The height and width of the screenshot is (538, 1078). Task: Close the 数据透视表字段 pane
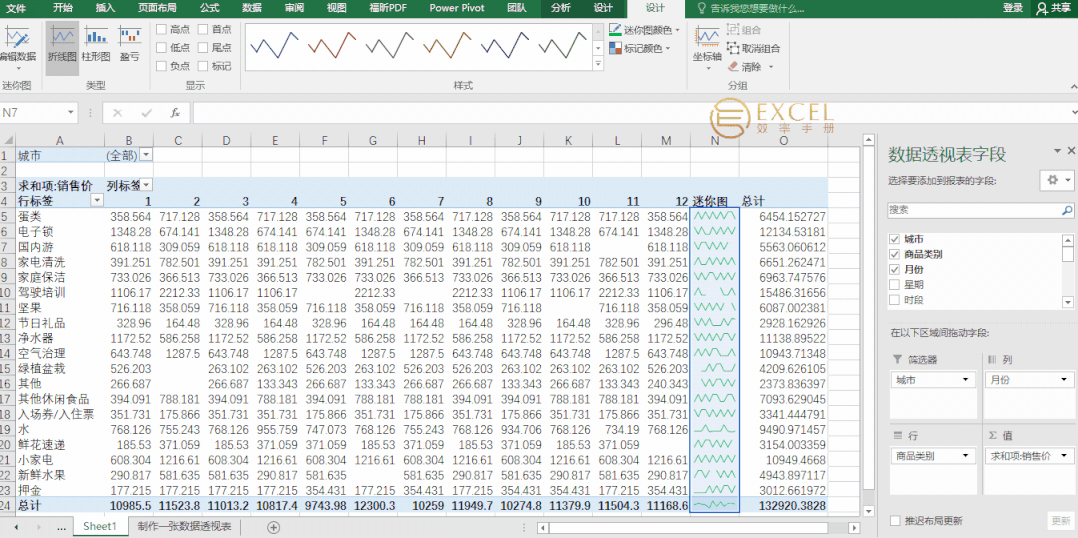pos(1070,151)
